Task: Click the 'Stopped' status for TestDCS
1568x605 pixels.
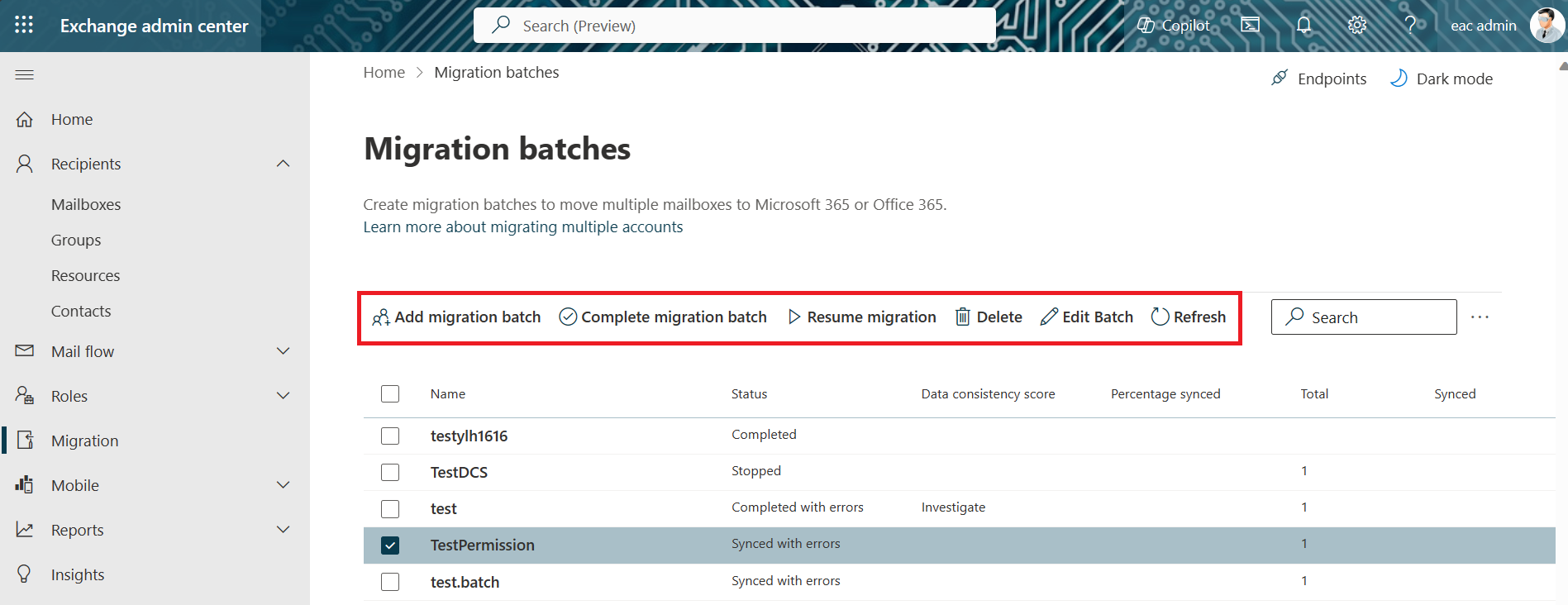Action: [755, 470]
